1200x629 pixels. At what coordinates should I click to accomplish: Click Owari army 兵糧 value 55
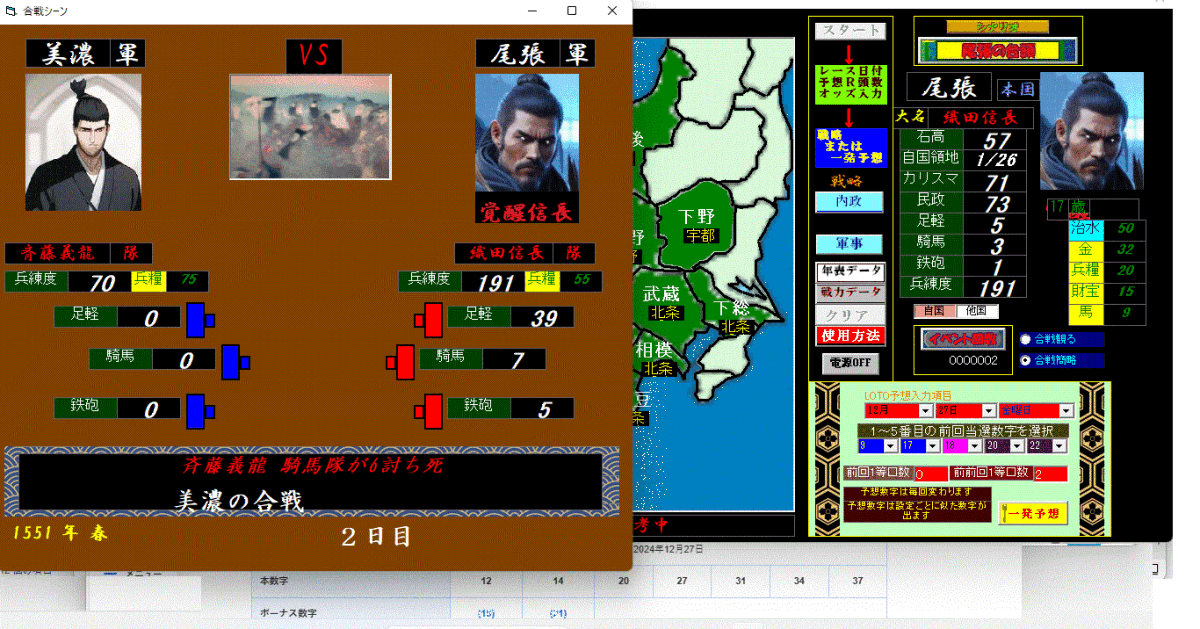click(580, 280)
